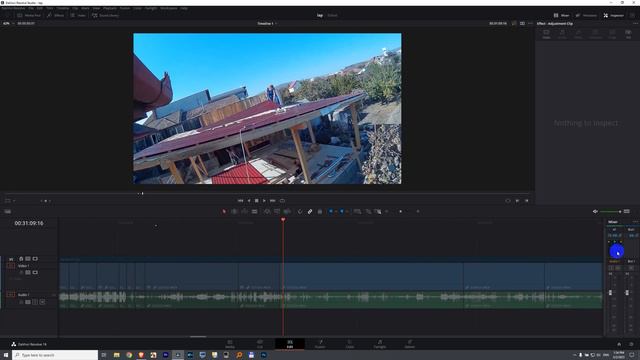Open the Playback menu

tap(110, 8)
